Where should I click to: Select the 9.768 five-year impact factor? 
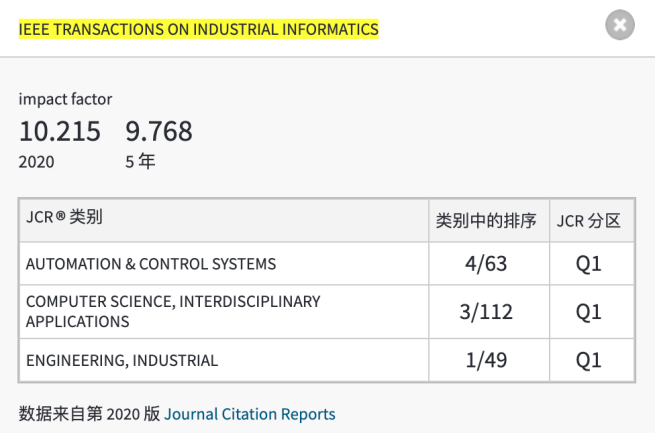pyautogui.click(x=159, y=131)
